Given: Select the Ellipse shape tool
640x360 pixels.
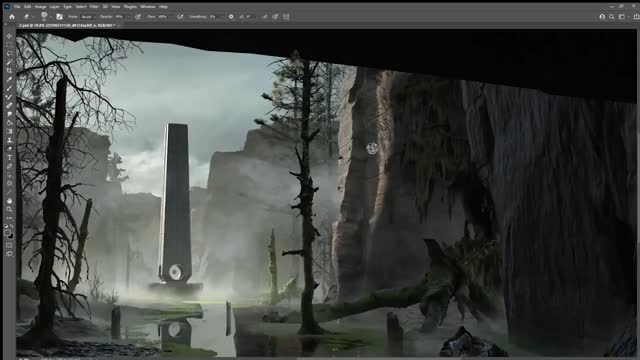Looking at the screenshot, I should (9, 183).
